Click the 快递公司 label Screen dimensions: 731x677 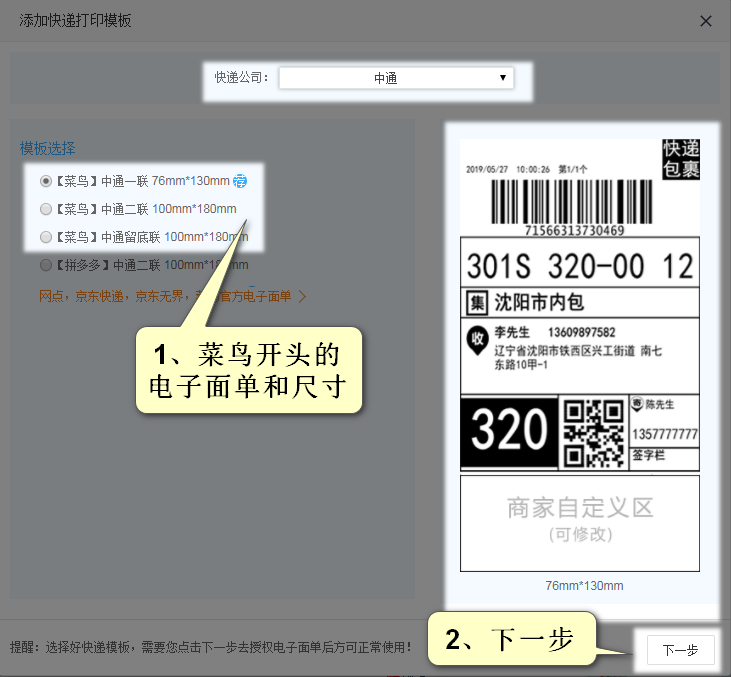point(241,77)
